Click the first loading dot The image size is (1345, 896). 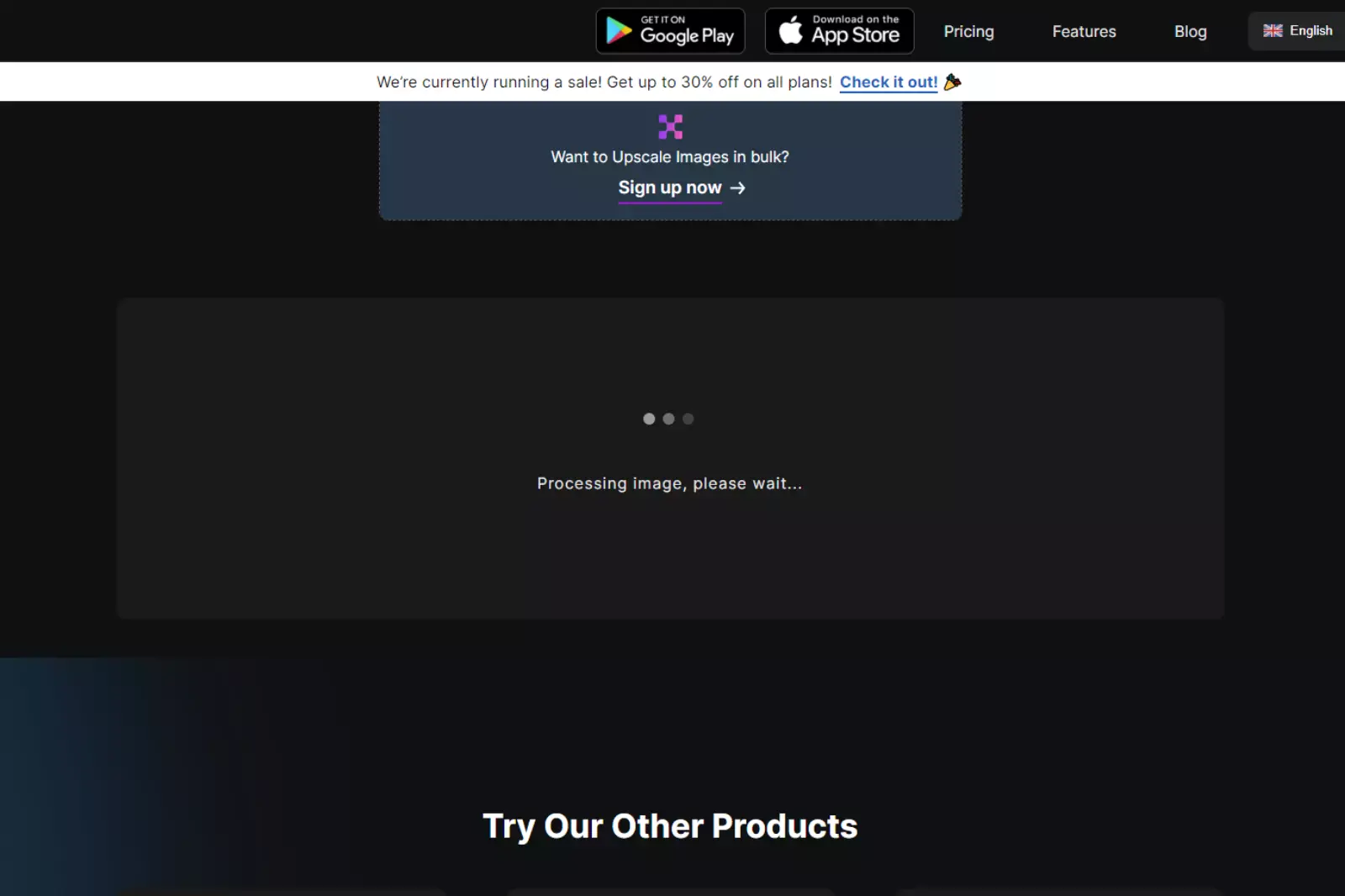[x=649, y=419]
